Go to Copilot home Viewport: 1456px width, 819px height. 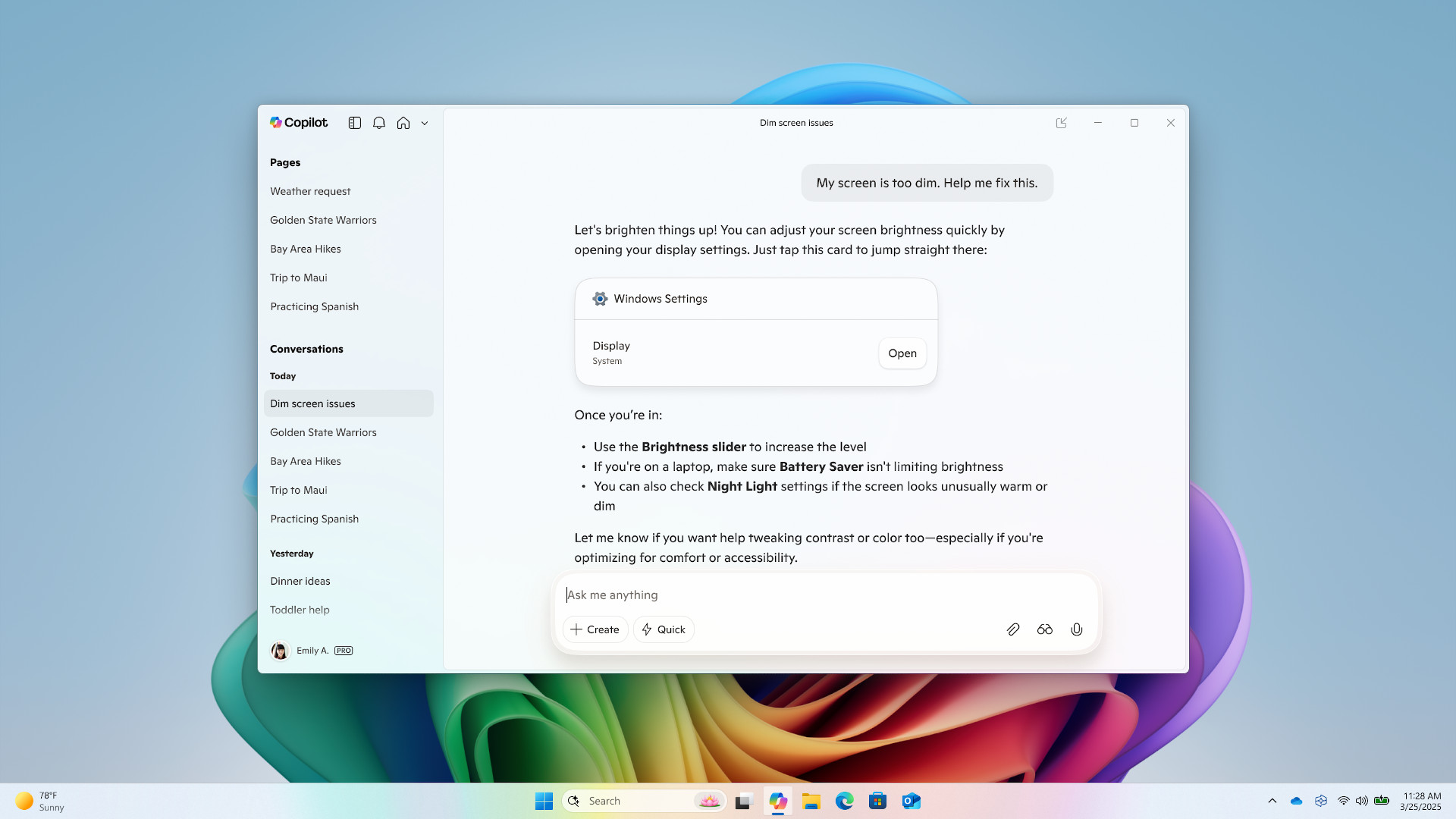click(403, 122)
